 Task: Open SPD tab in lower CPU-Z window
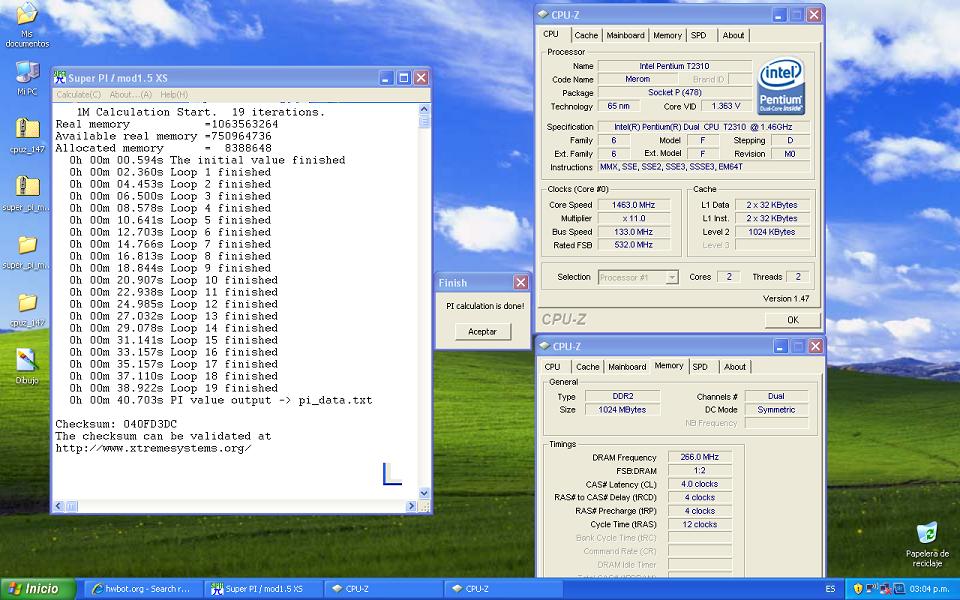coord(700,367)
